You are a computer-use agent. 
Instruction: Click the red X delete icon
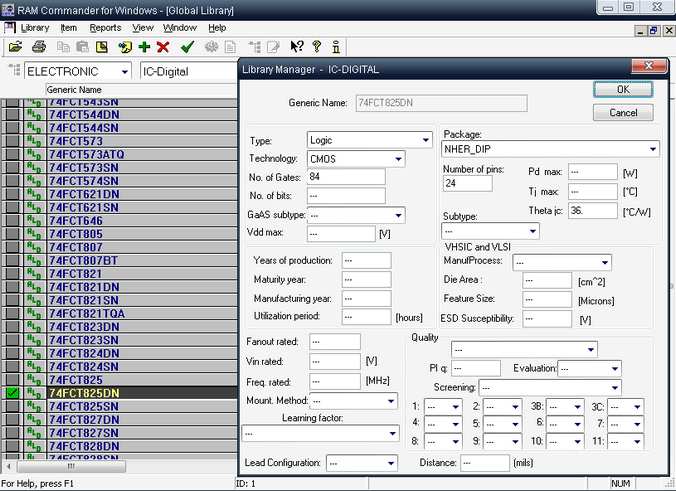(163, 47)
